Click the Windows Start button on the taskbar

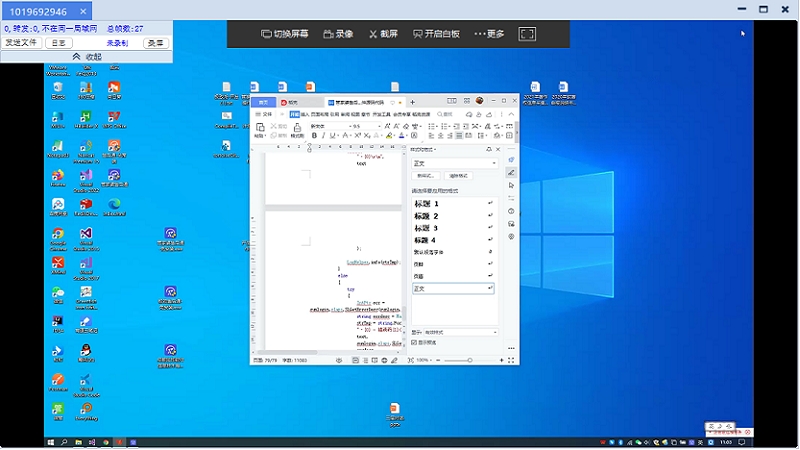[x=49, y=441]
